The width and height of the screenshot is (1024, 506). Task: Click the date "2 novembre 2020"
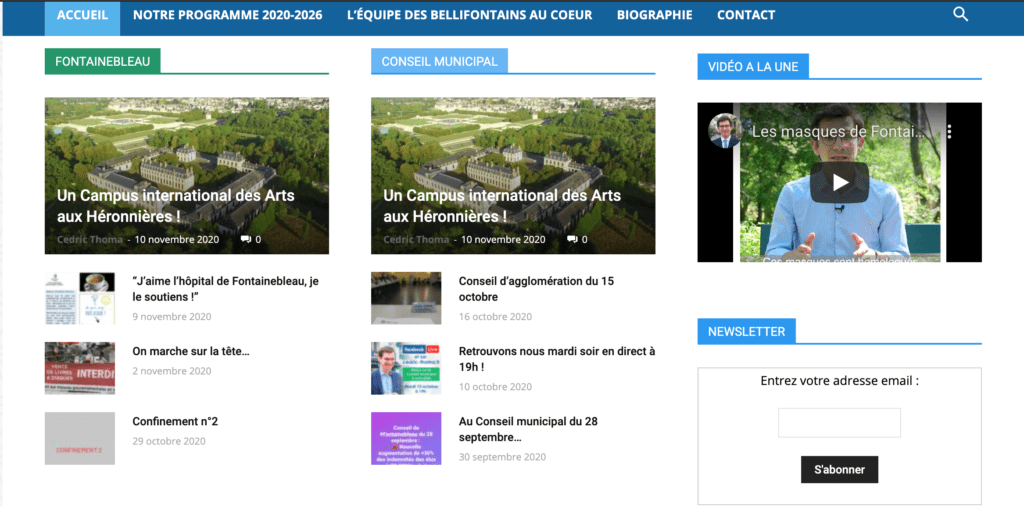point(172,371)
